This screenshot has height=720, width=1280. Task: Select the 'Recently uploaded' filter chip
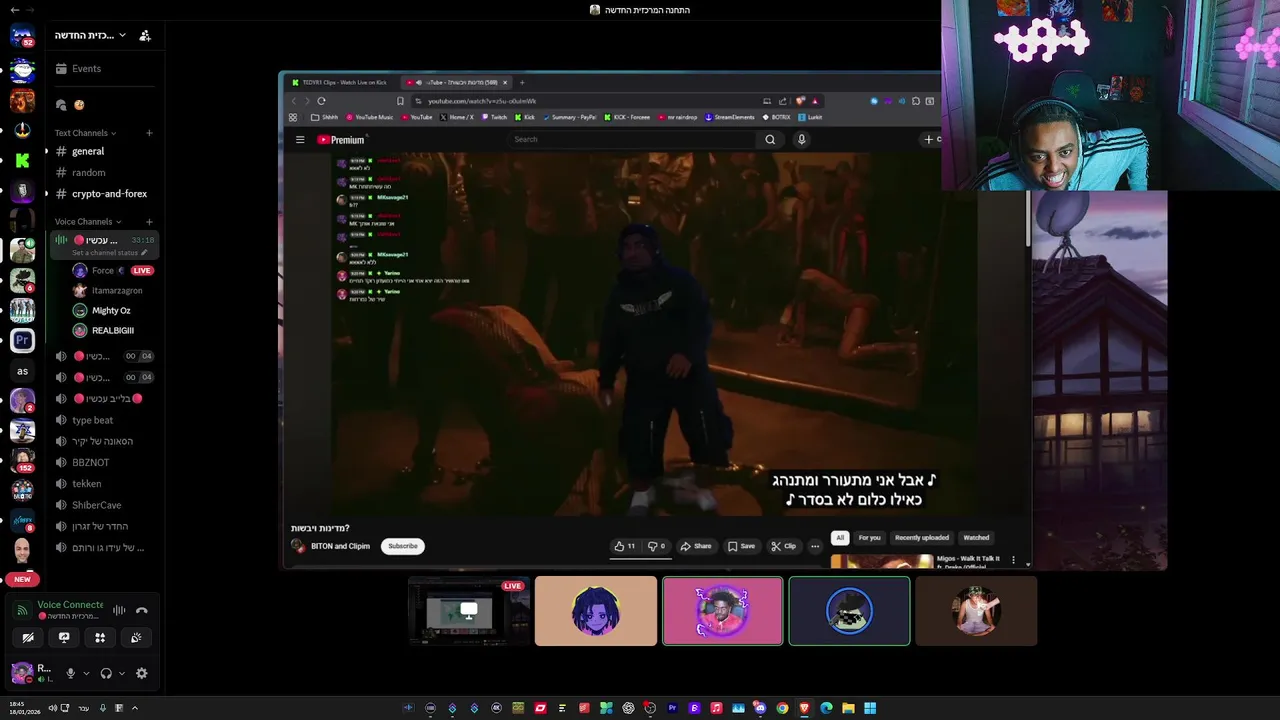pos(922,538)
